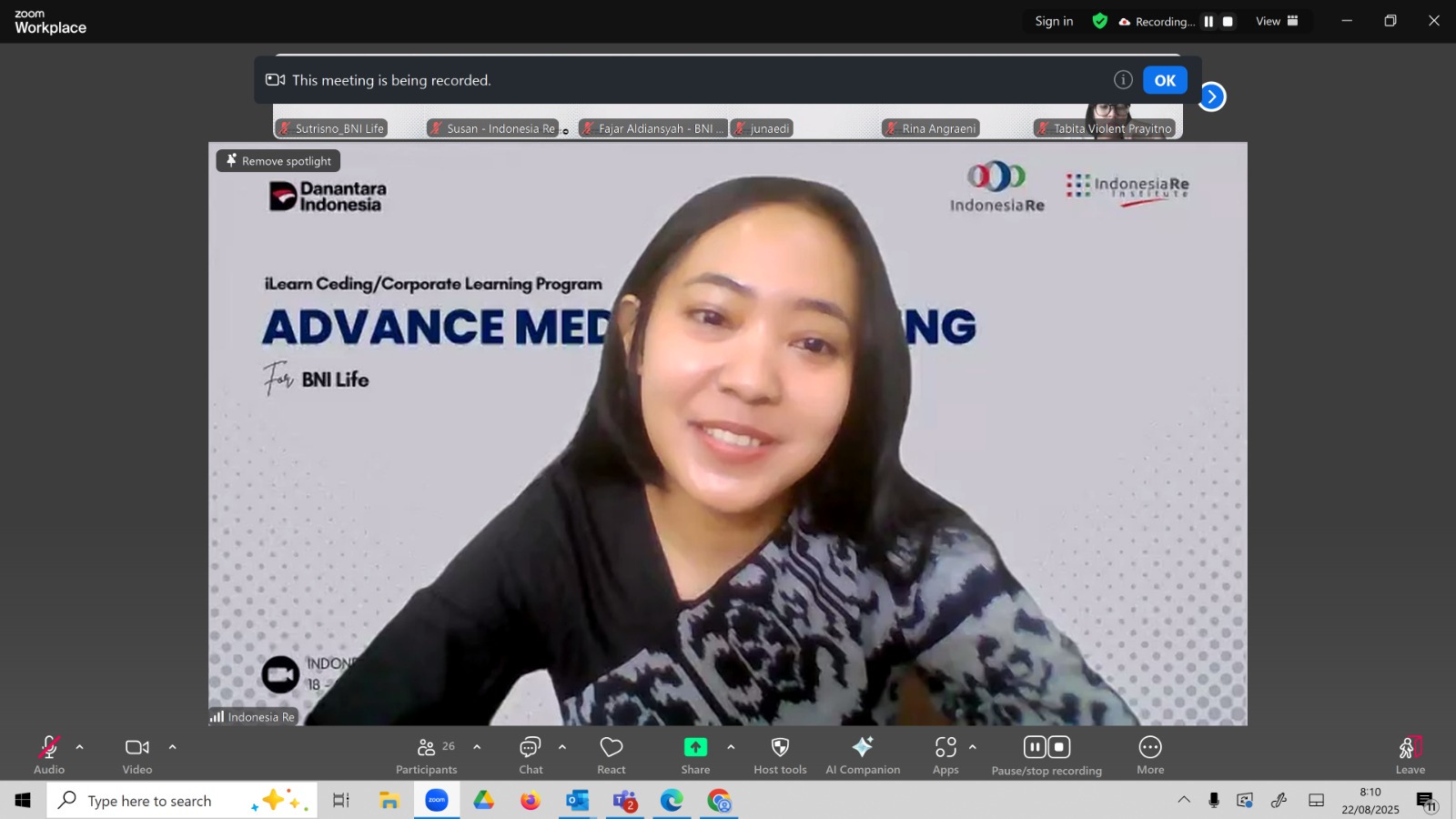Expand share options arrow beside Share
Viewport: 1456px width, 819px height.
[x=731, y=747]
